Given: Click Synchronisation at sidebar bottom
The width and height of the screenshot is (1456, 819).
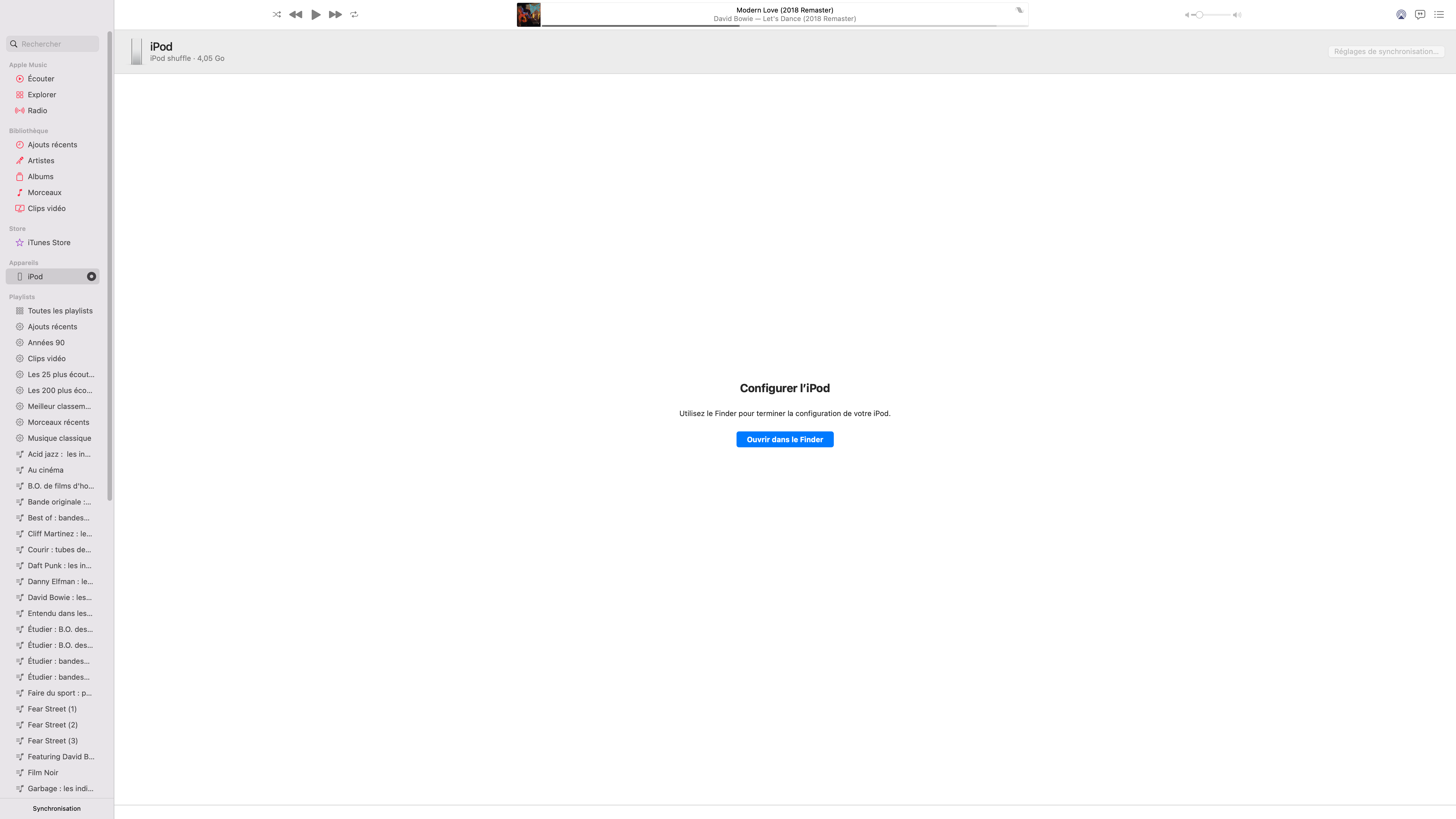Looking at the screenshot, I should pyautogui.click(x=57, y=808).
